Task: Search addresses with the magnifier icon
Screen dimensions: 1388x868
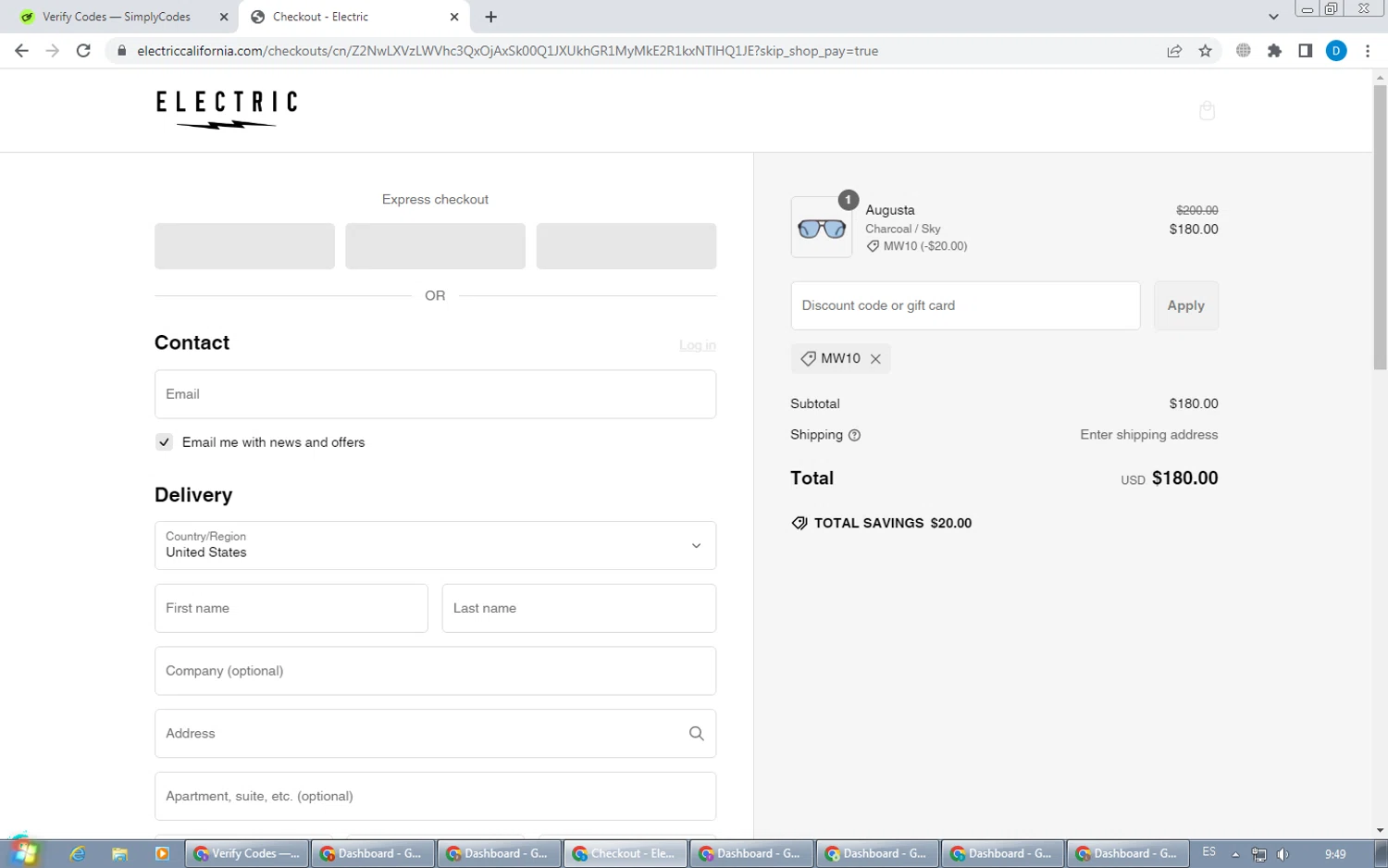Action: [x=697, y=734]
